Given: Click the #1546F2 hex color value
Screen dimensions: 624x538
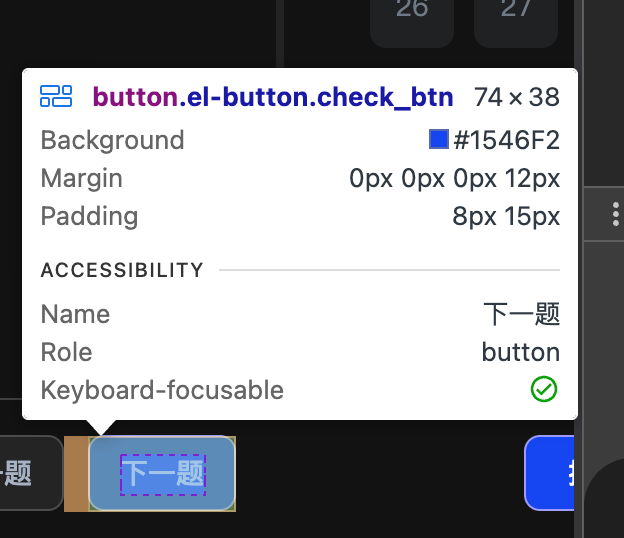Looking at the screenshot, I should coord(506,140).
